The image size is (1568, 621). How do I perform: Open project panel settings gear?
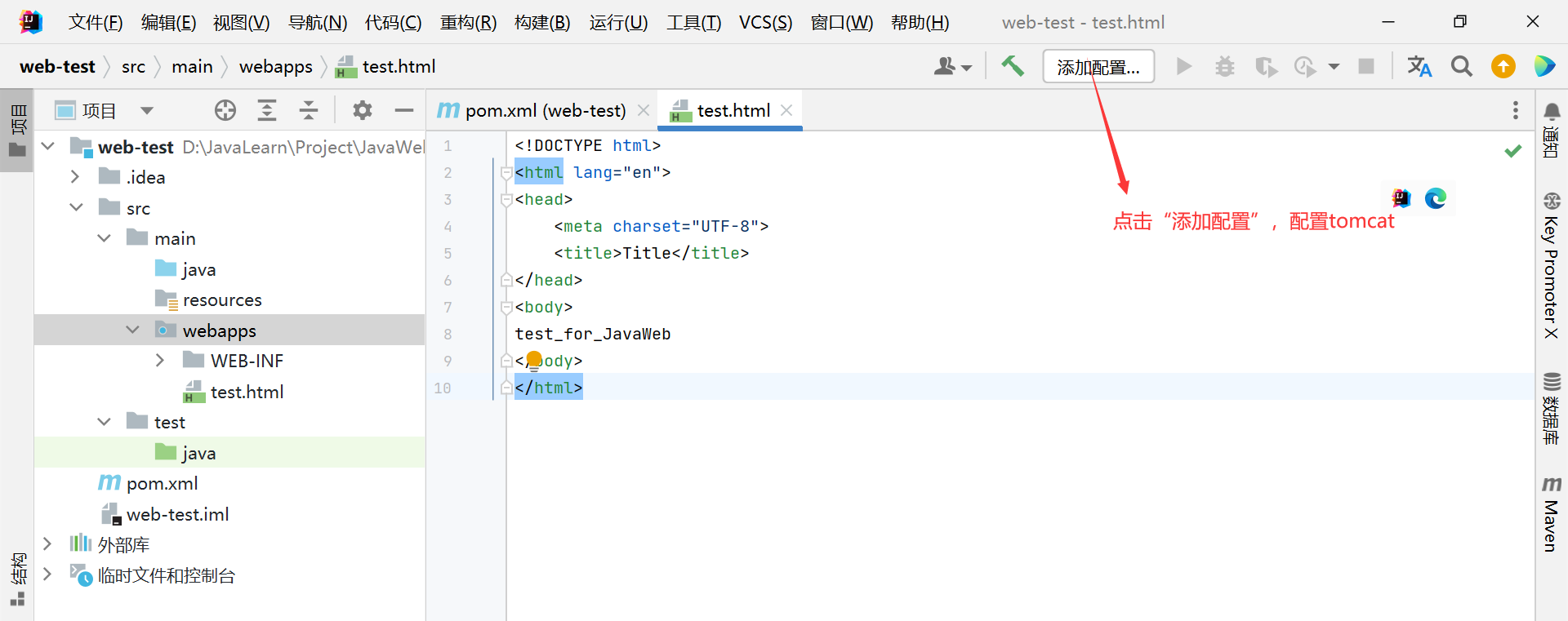tap(363, 110)
